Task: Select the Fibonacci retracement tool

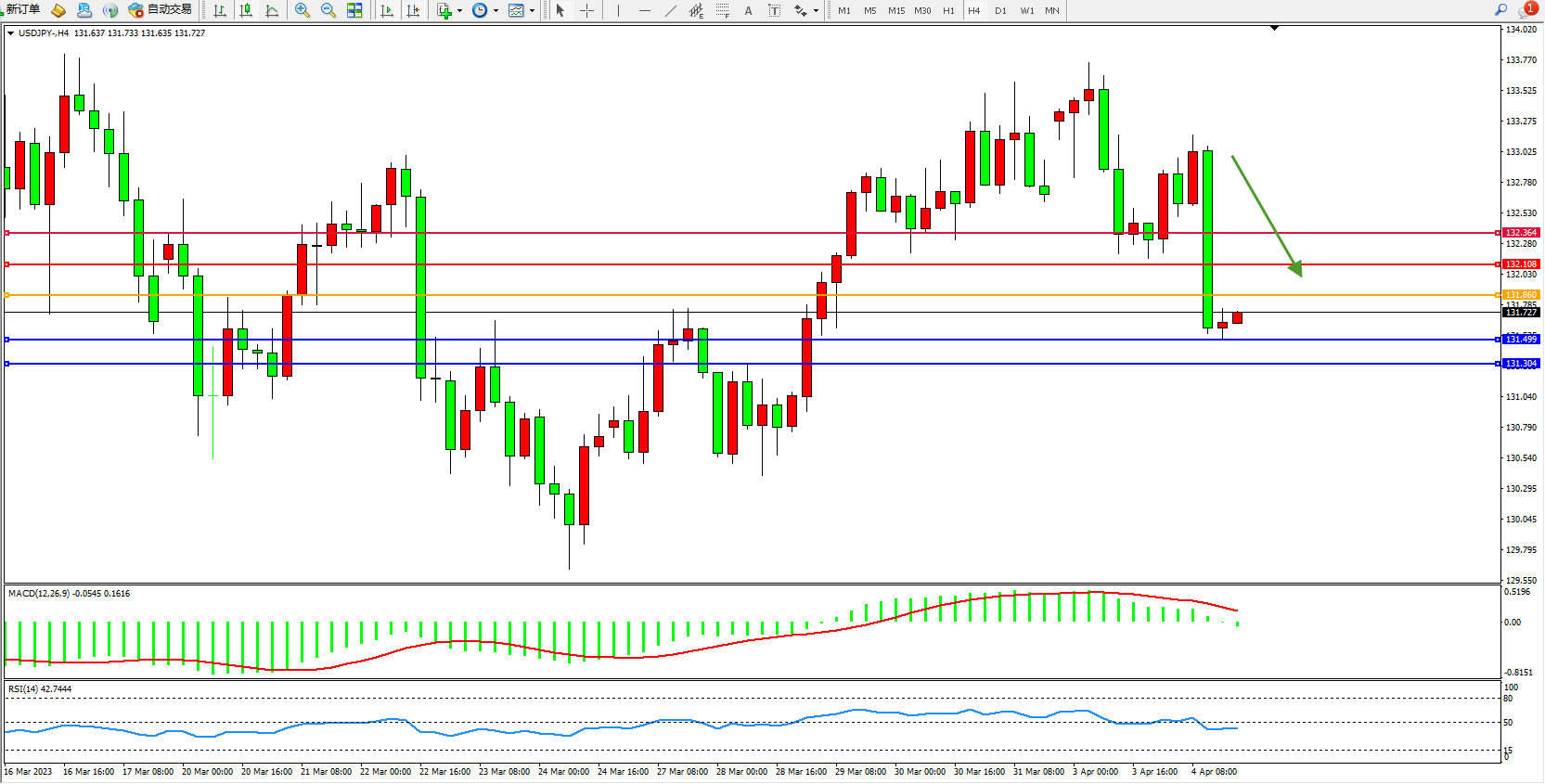Action: click(722, 10)
